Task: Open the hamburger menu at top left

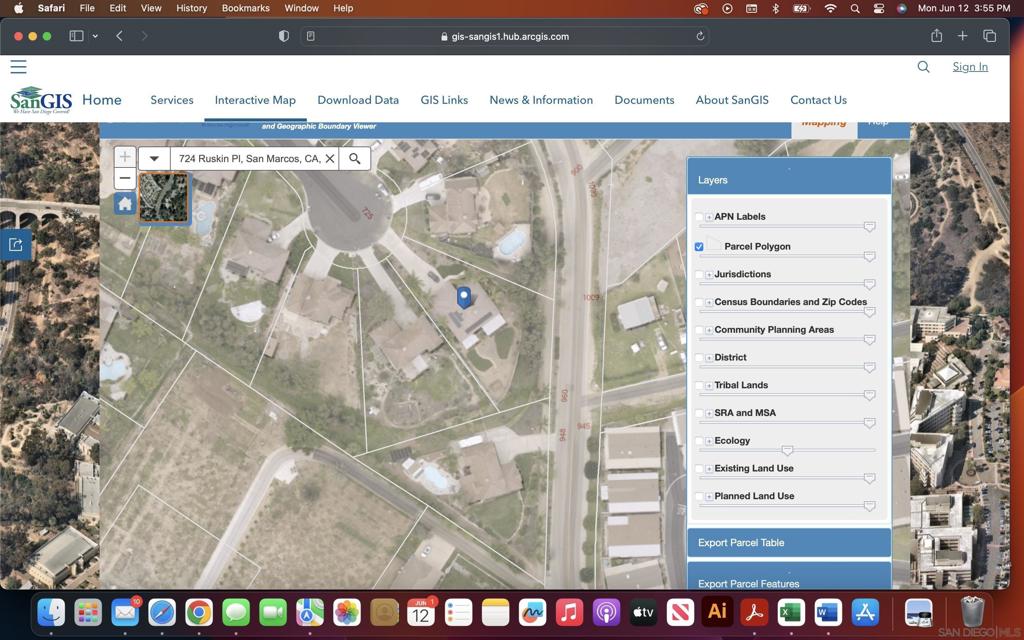Action: (x=18, y=67)
